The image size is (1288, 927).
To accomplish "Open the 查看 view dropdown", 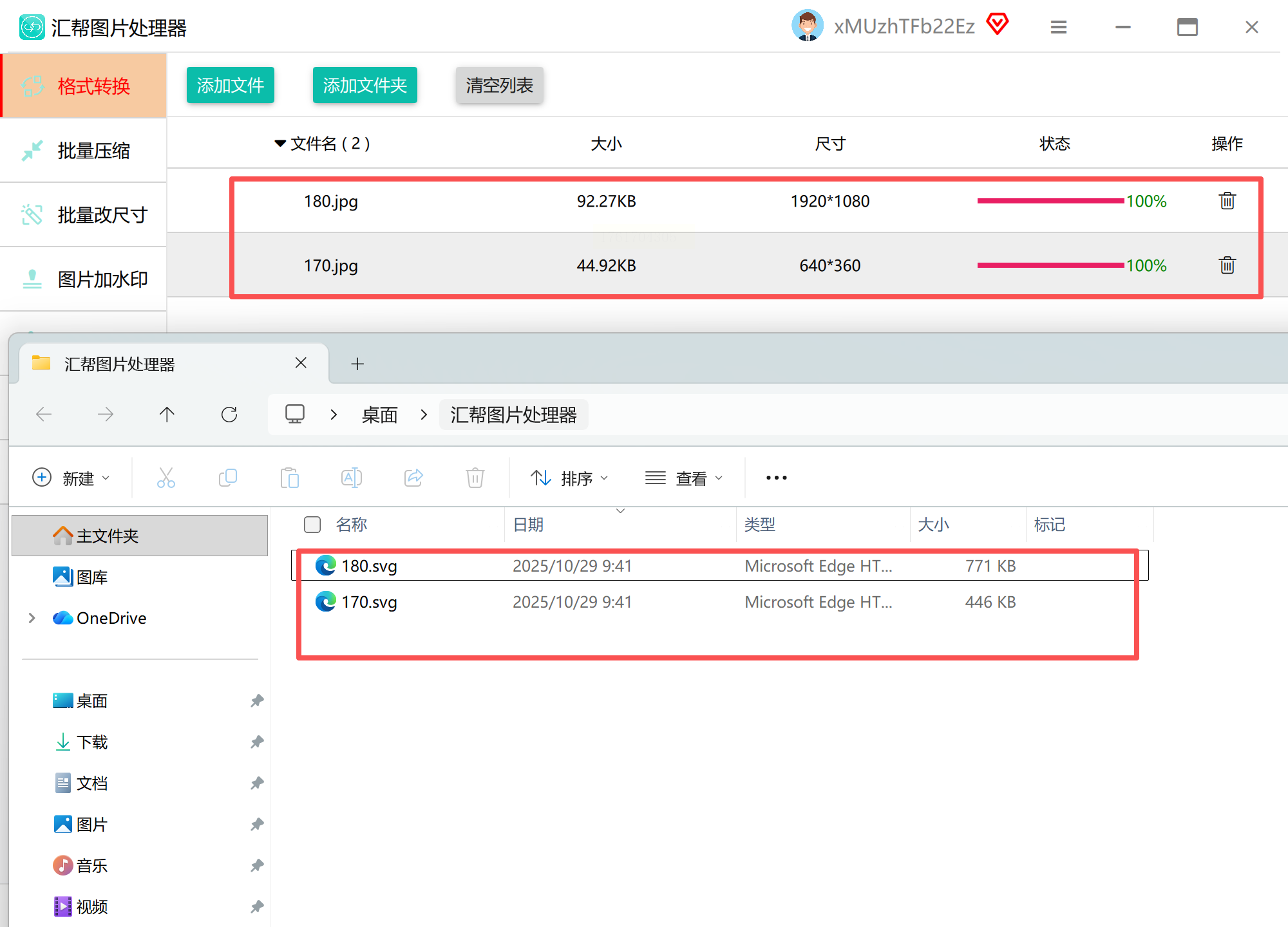I will click(x=684, y=478).
